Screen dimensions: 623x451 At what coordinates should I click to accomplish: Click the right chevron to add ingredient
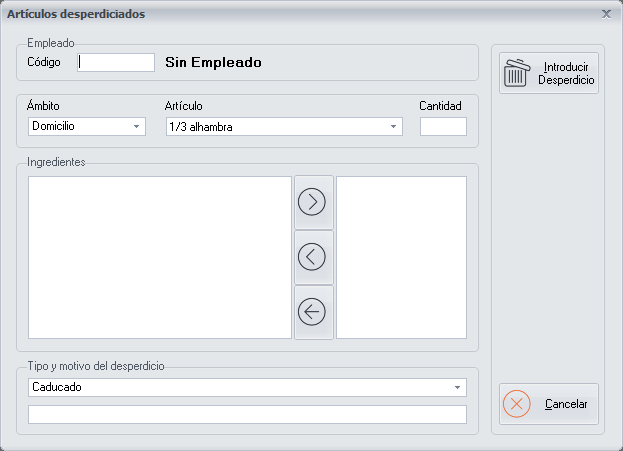(x=313, y=201)
